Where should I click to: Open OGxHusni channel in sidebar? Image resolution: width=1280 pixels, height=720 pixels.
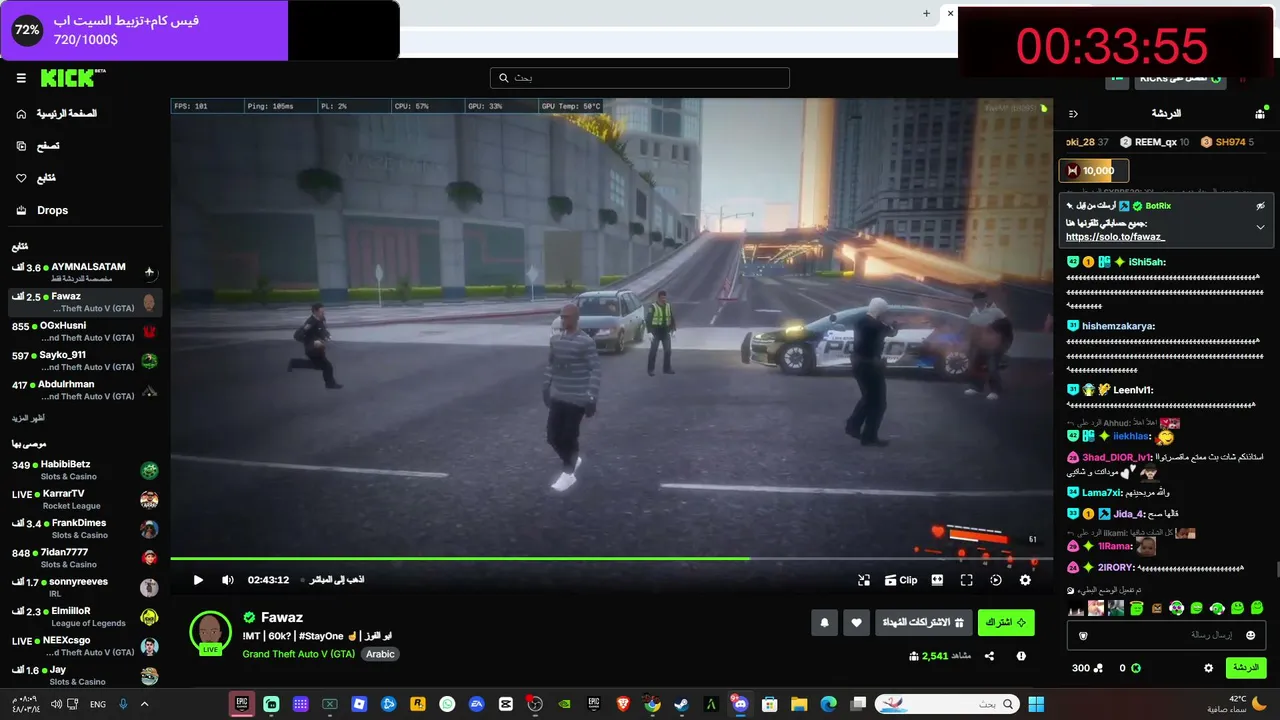pyautogui.click(x=85, y=331)
